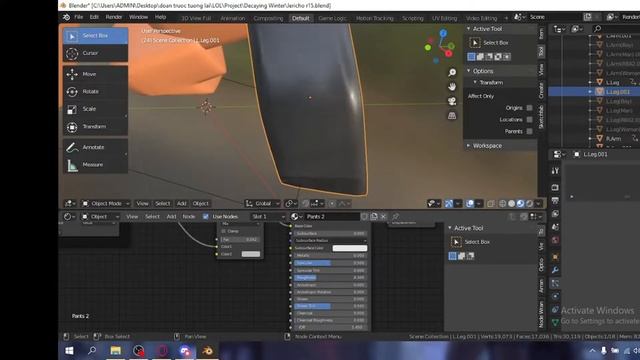Open the Global orientation dropdown

(262, 203)
